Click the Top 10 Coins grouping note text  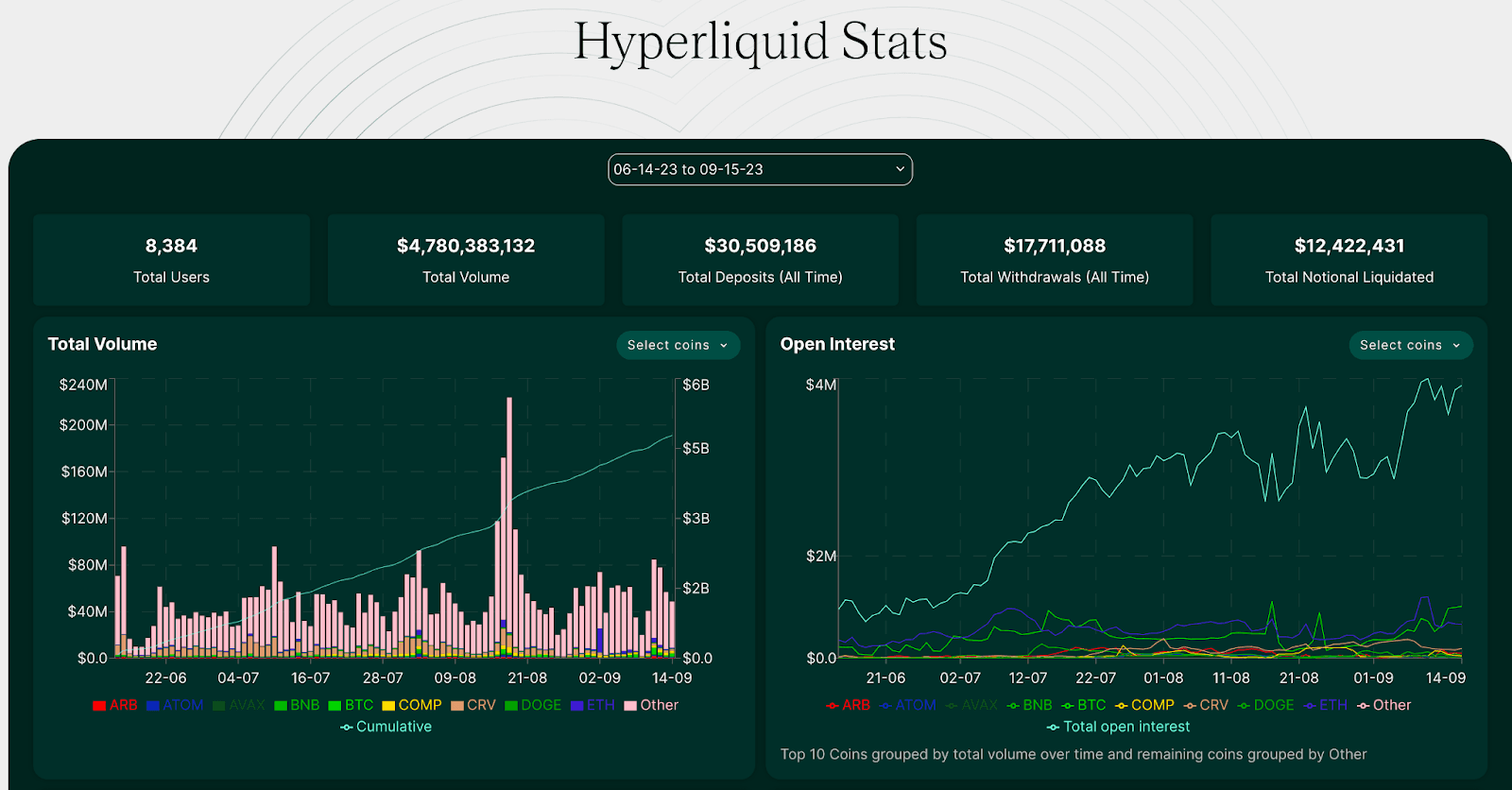pos(1074,754)
